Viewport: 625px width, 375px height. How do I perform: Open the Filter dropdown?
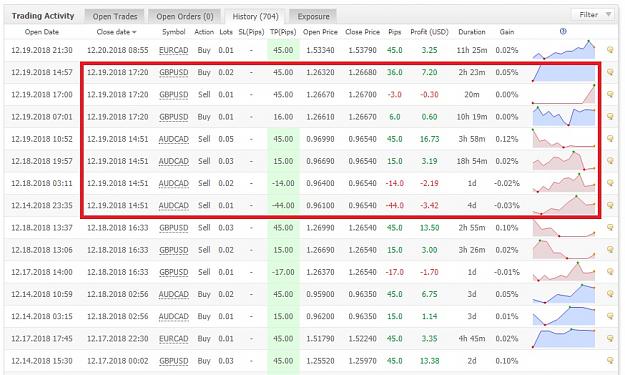pyautogui.click(x=594, y=15)
